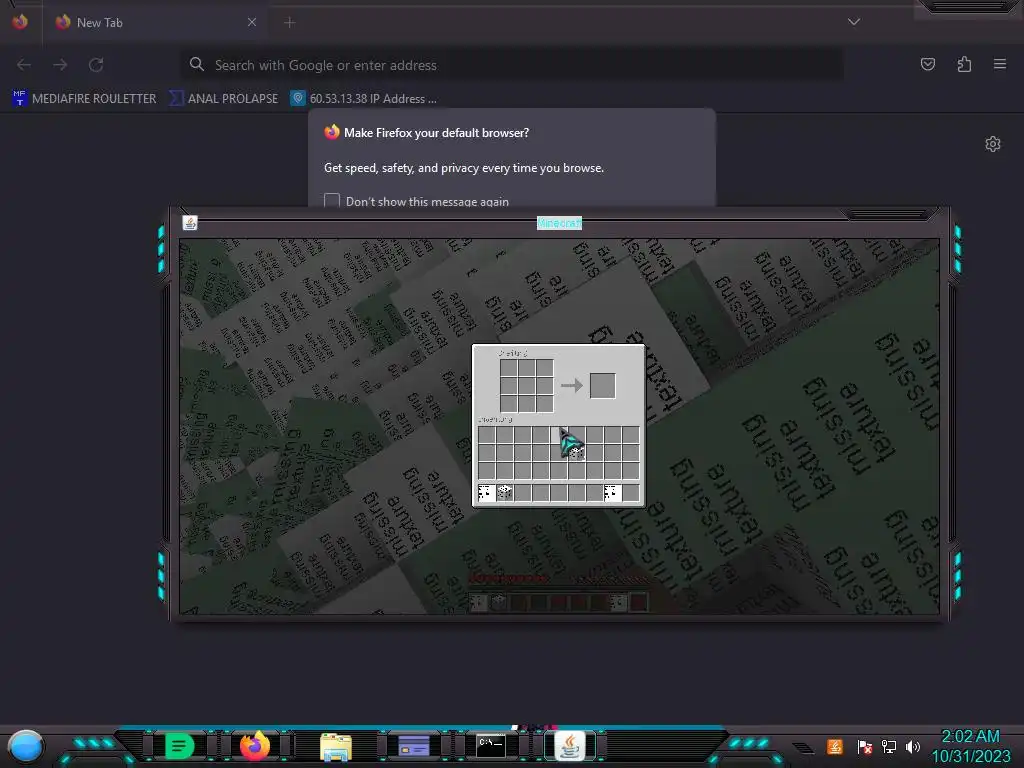Screen dimensions: 1024x768
Task: Click Make Firefox your default browser heading
Action: [x=436, y=133]
